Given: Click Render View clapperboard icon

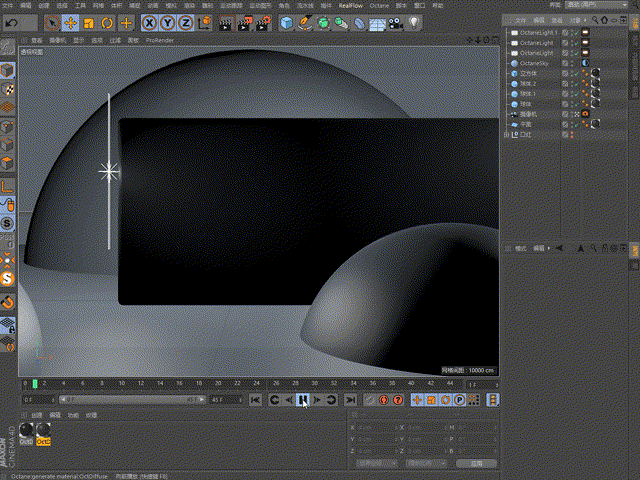Looking at the screenshot, I should tap(225, 23).
